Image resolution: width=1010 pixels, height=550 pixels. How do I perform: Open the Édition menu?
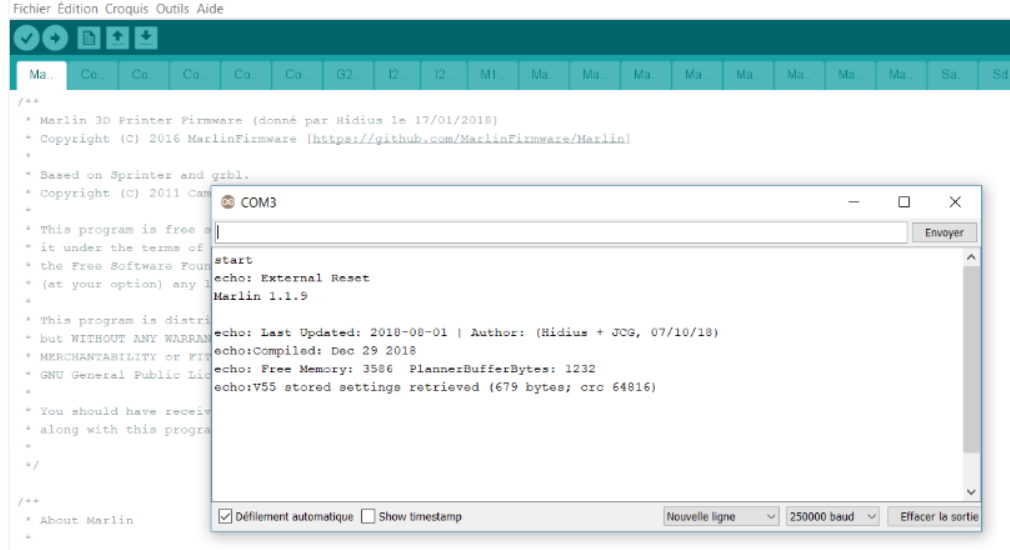(77, 9)
